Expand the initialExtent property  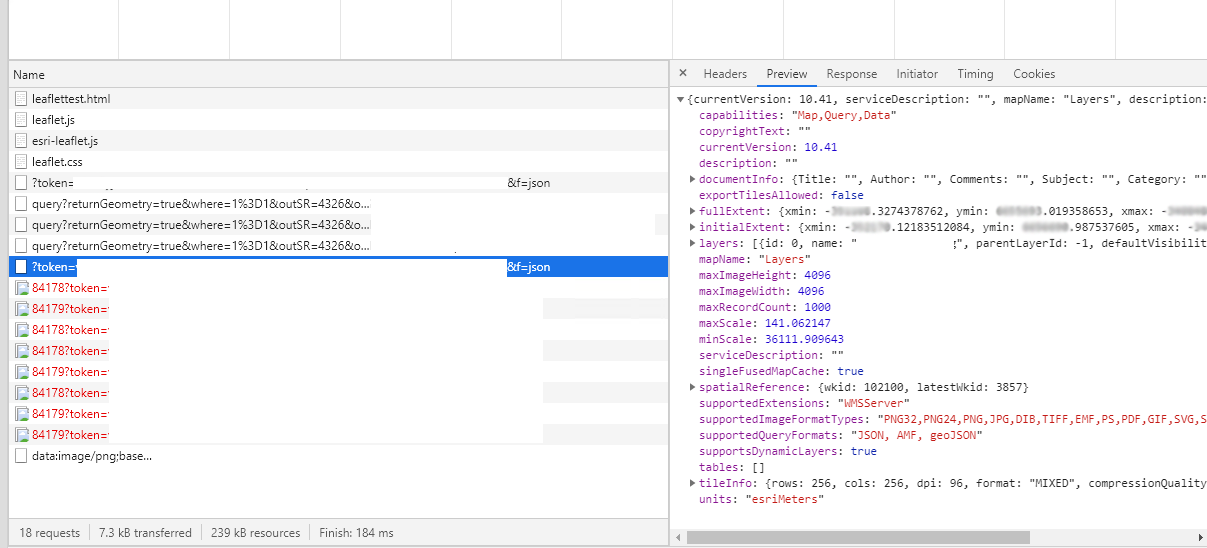coord(693,227)
